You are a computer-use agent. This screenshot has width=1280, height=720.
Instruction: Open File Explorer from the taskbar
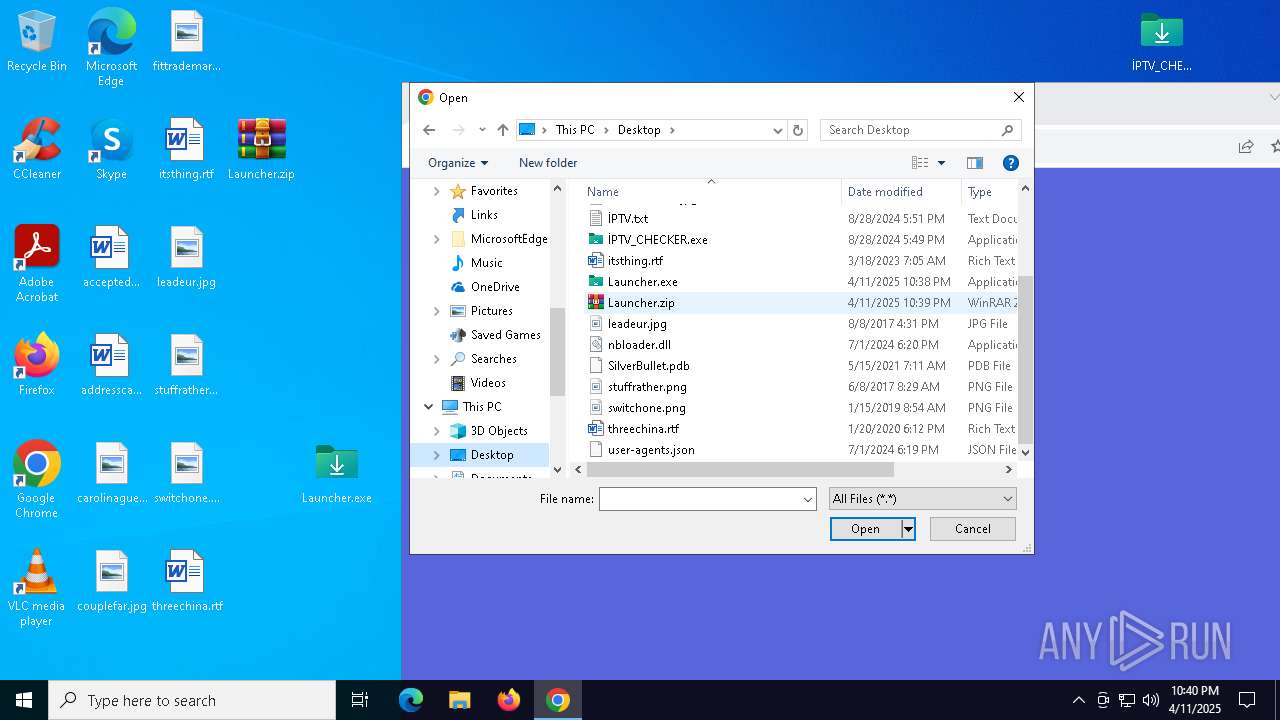pyautogui.click(x=459, y=700)
